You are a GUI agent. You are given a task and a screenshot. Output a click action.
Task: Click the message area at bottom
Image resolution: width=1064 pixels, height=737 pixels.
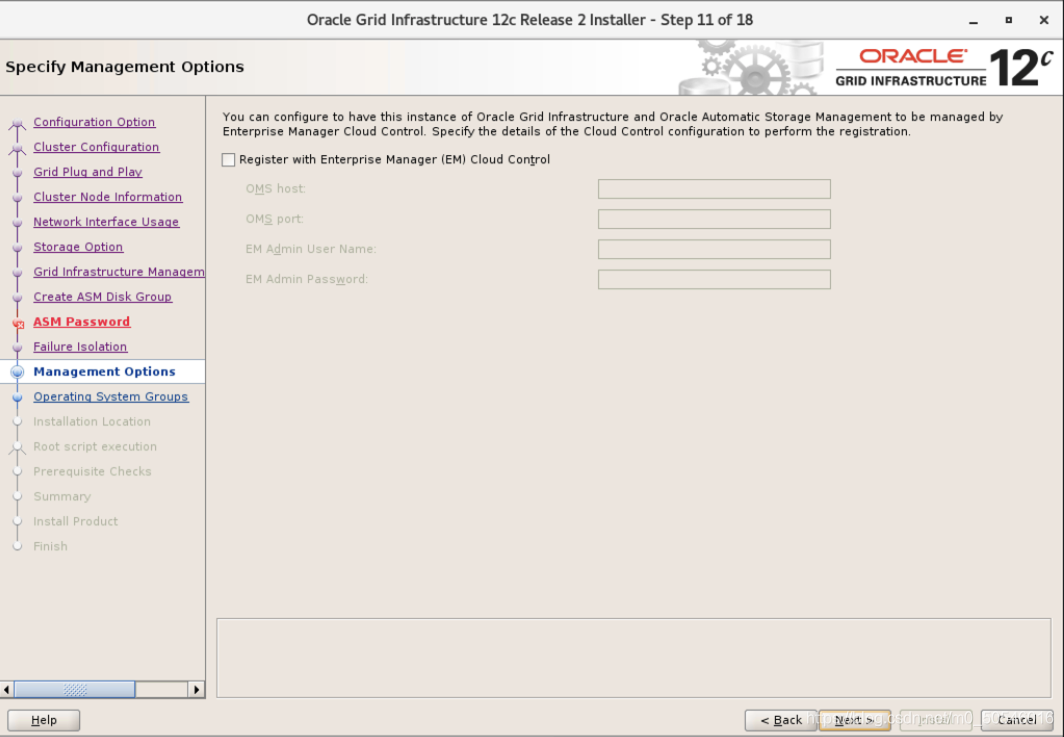pyautogui.click(x=634, y=658)
